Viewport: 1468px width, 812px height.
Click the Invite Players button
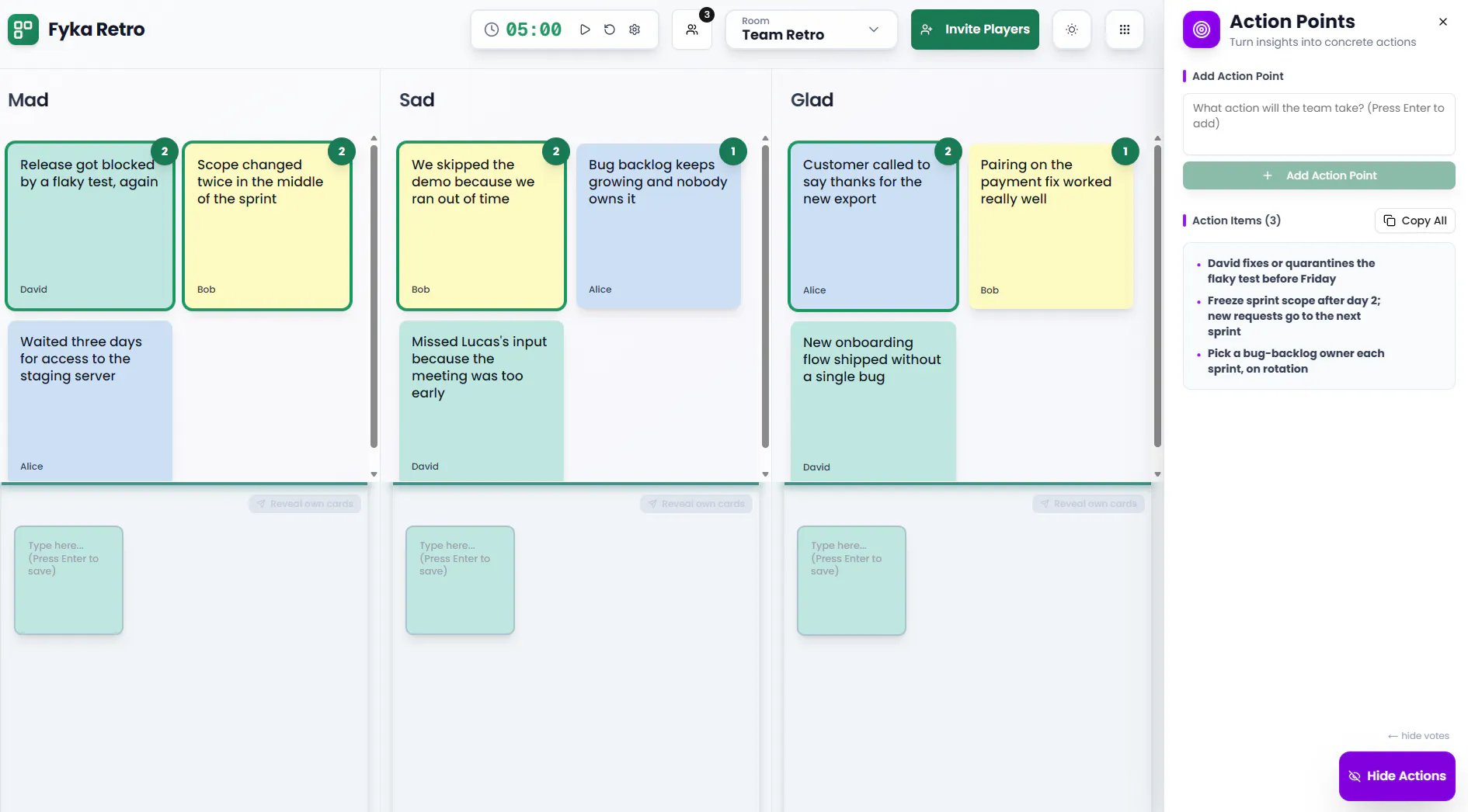pyautogui.click(x=975, y=29)
